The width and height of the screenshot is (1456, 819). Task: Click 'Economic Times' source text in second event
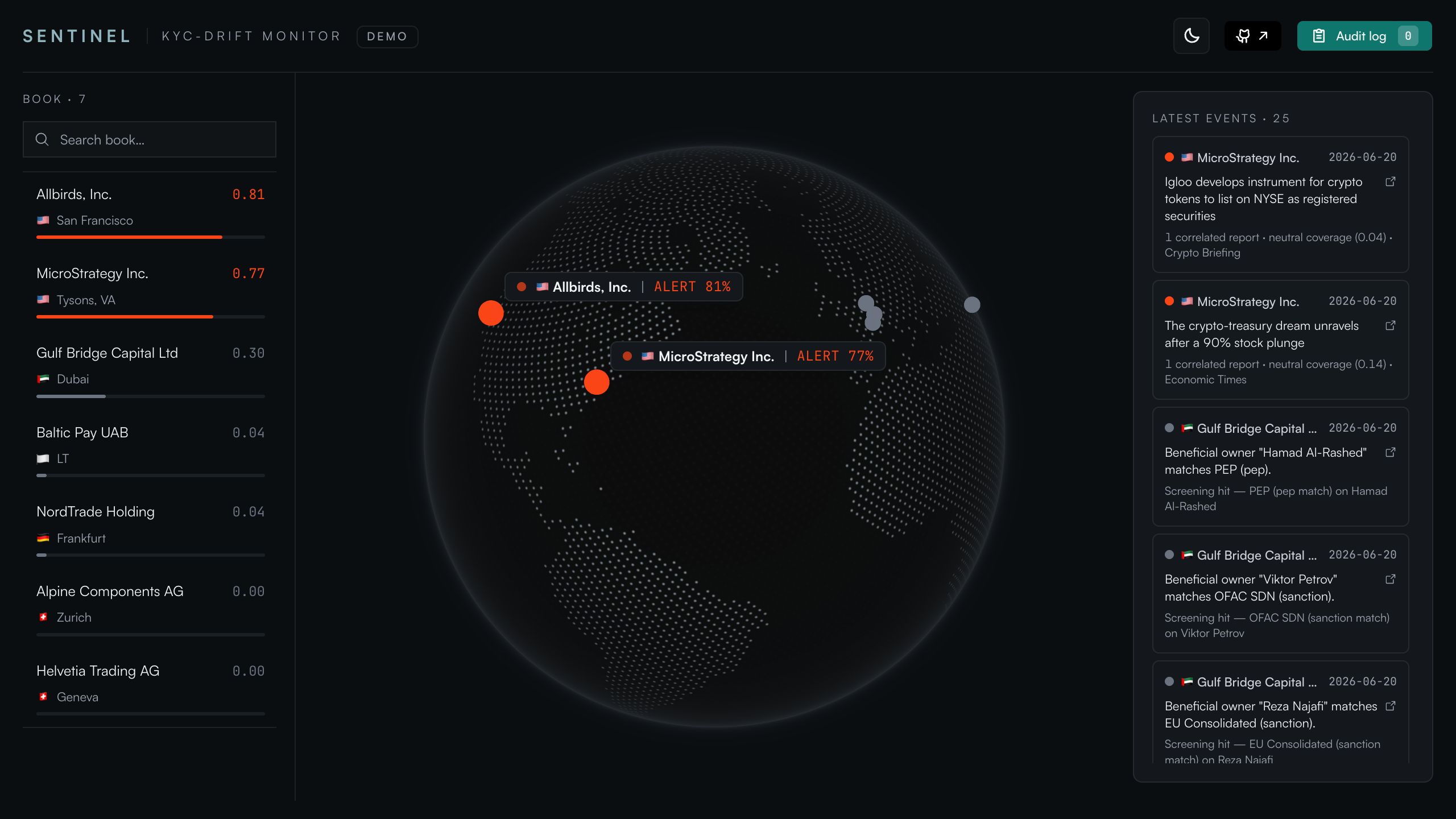point(1205,380)
